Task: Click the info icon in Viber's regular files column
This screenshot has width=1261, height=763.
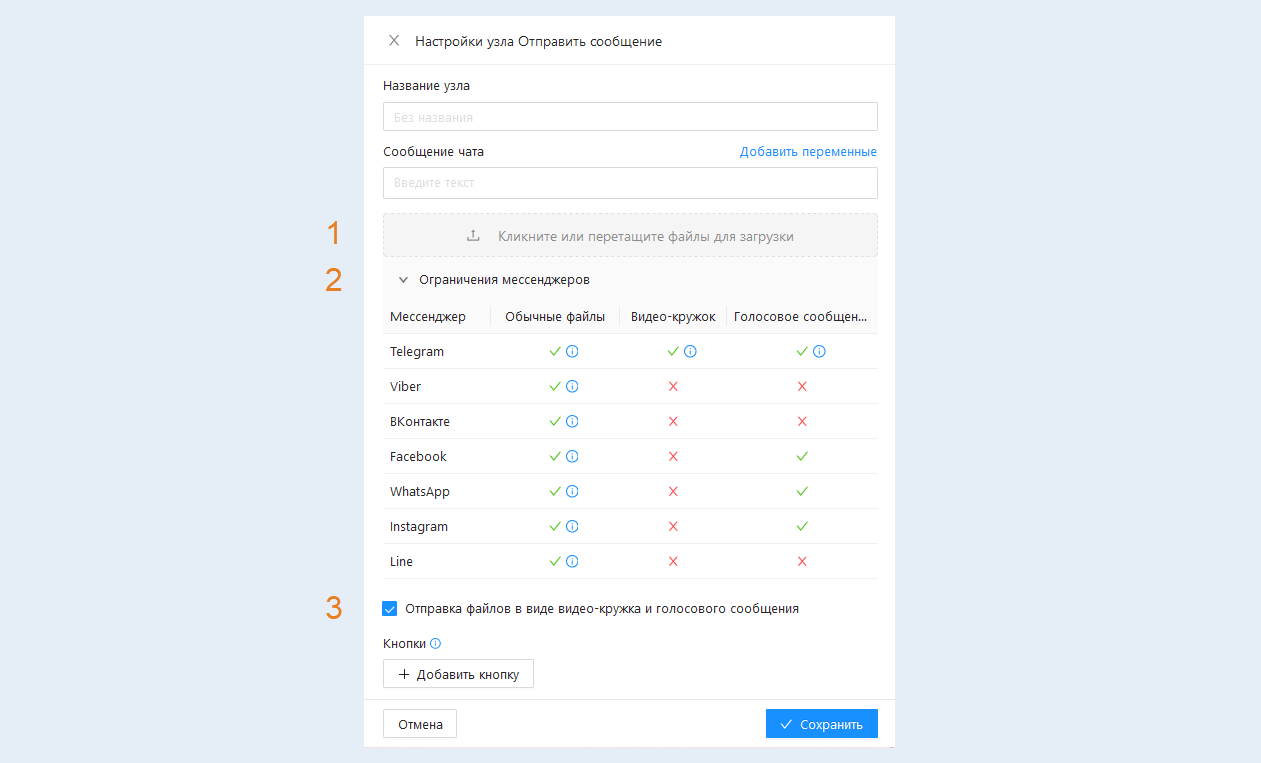Action: 572,387
